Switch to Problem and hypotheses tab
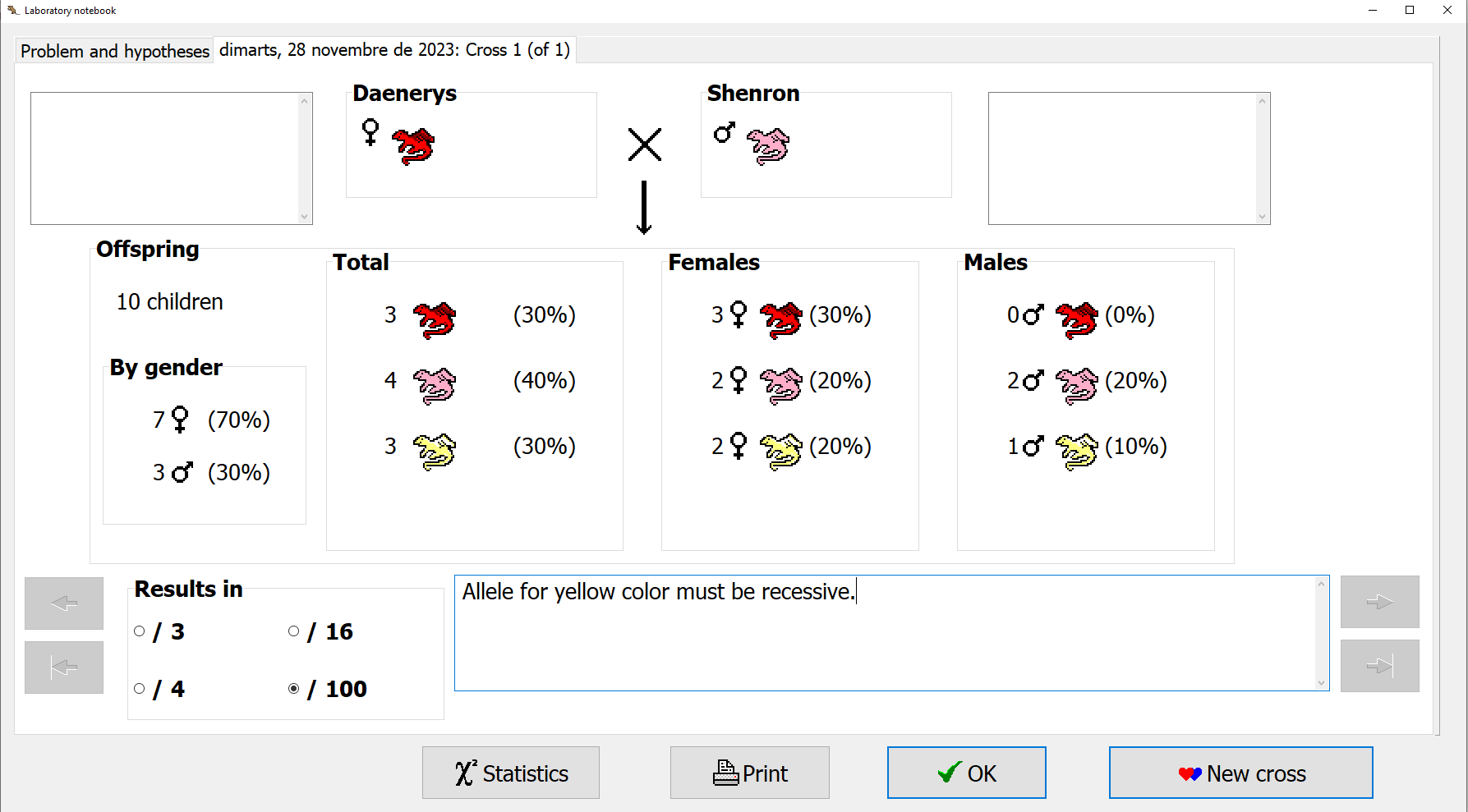This screenshot has width=1468, height=812. click(x=115, y=51)
